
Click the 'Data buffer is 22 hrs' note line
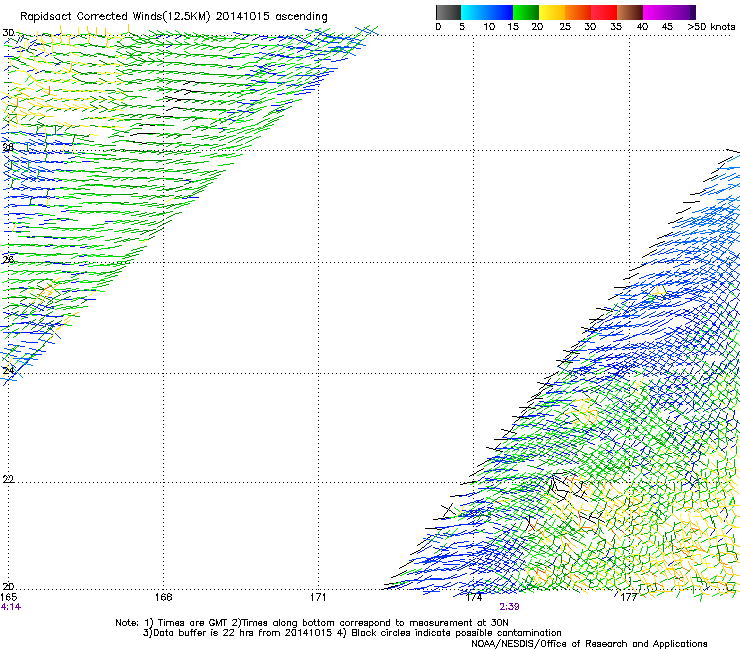(x=352, y=633)
